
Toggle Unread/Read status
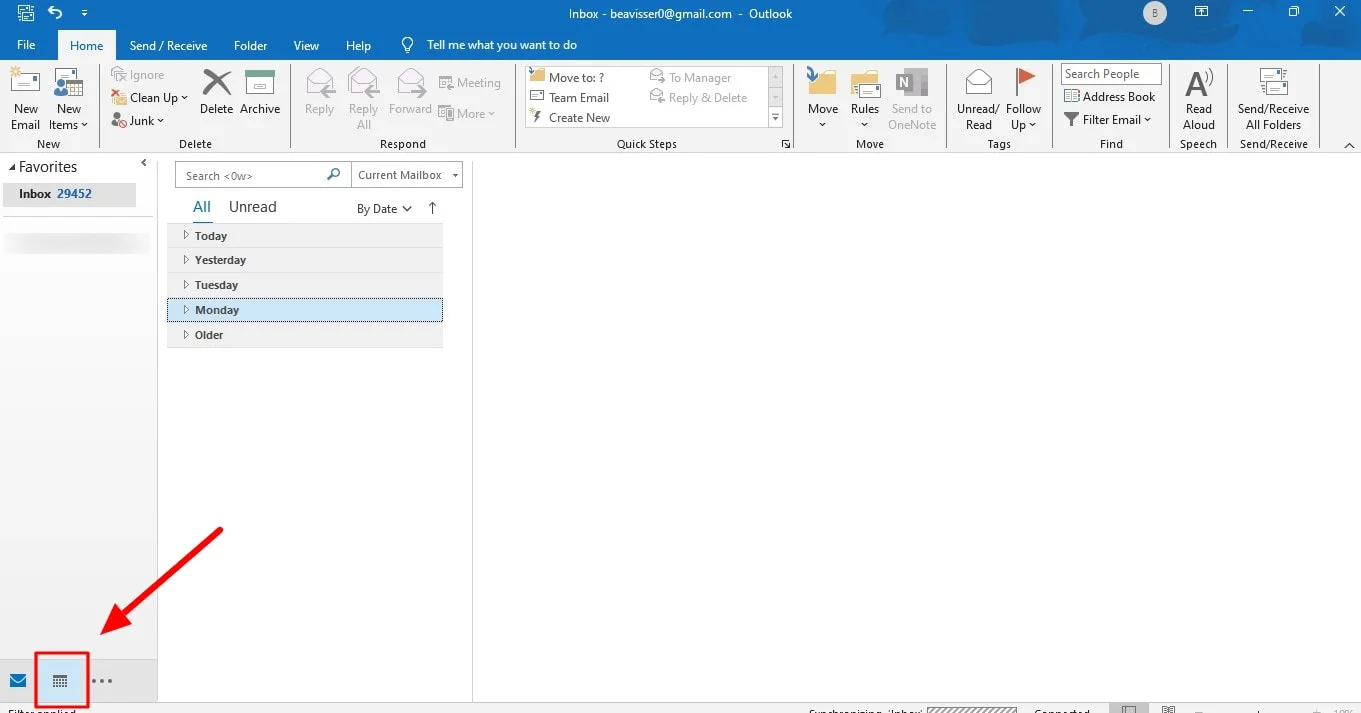(978, 100)
